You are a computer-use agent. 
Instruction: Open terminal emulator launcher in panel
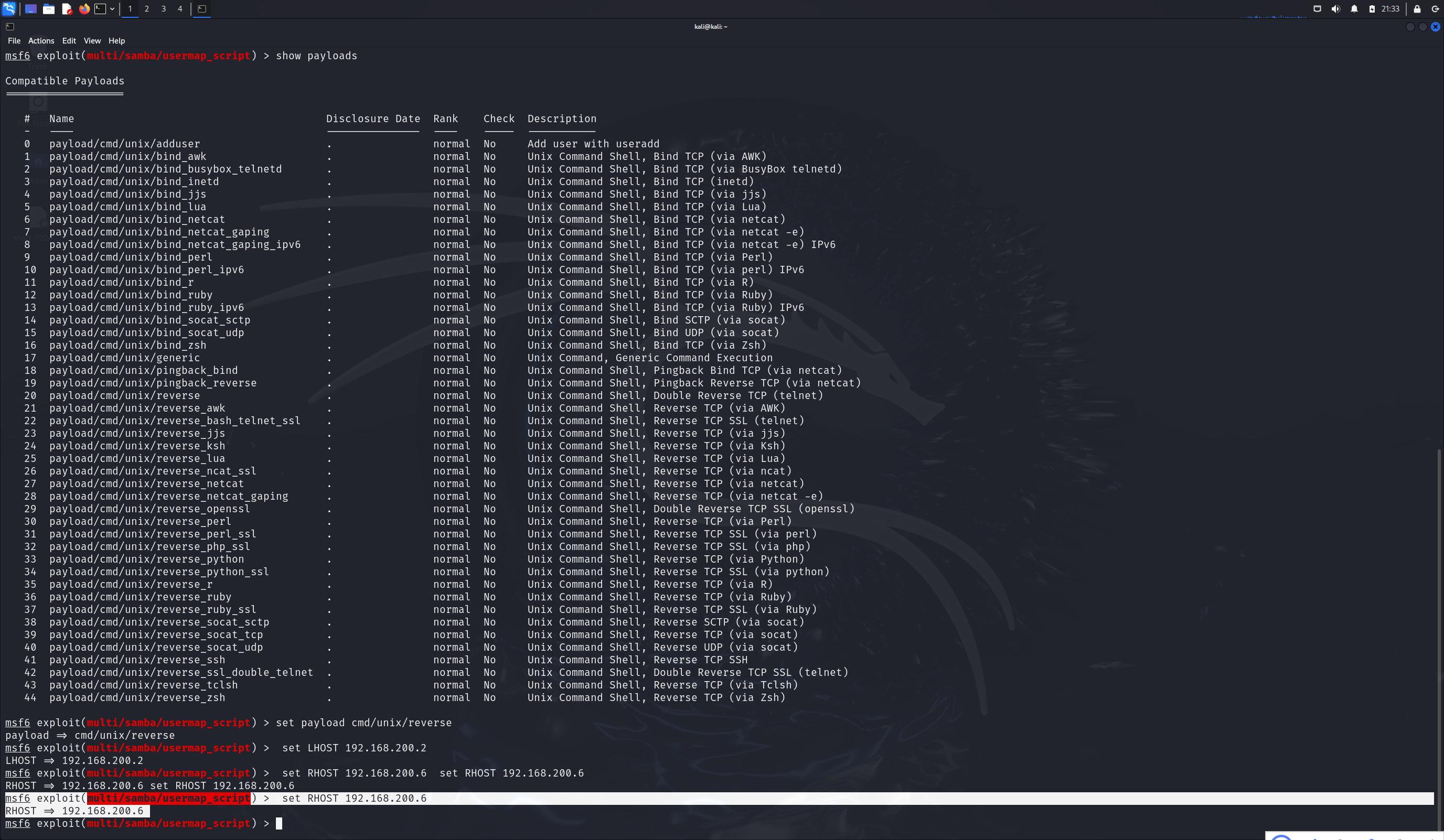click(100, 8)
